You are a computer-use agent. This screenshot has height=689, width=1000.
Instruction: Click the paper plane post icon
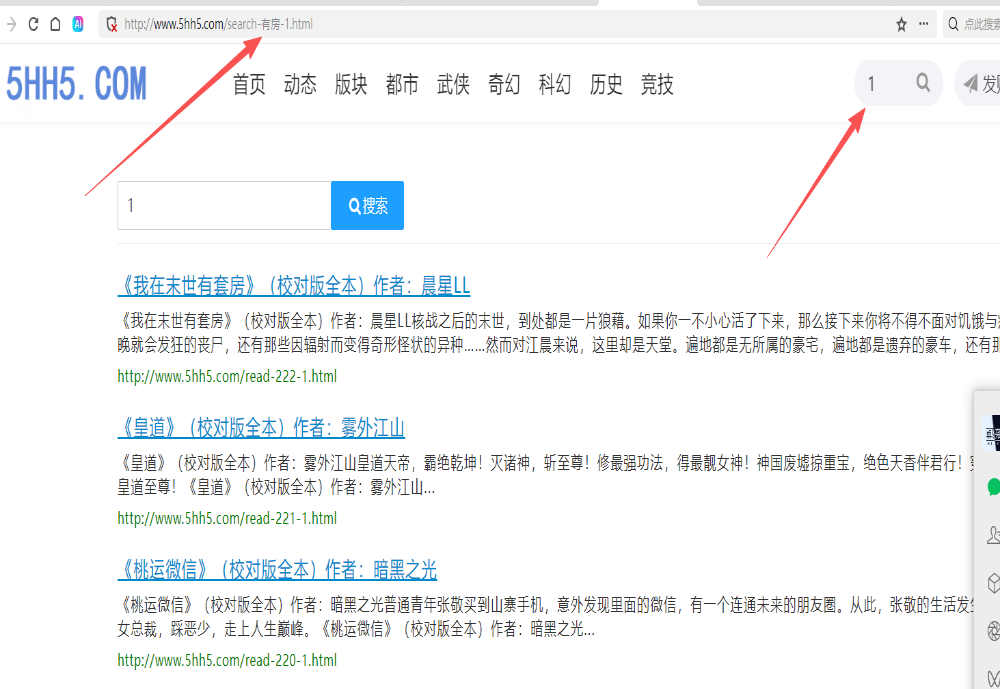click(x=970, y=84)
